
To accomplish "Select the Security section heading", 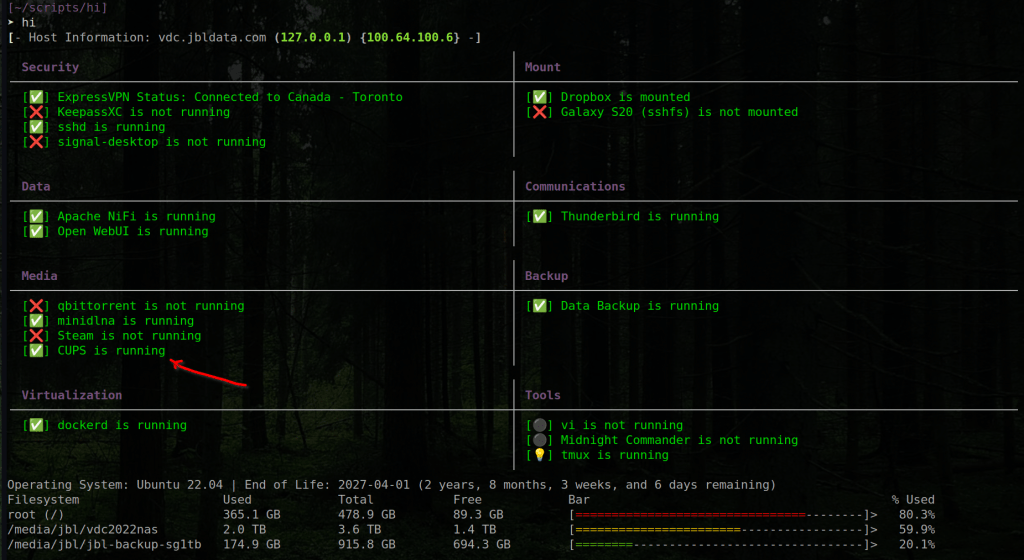I will [x=50, y=67].
